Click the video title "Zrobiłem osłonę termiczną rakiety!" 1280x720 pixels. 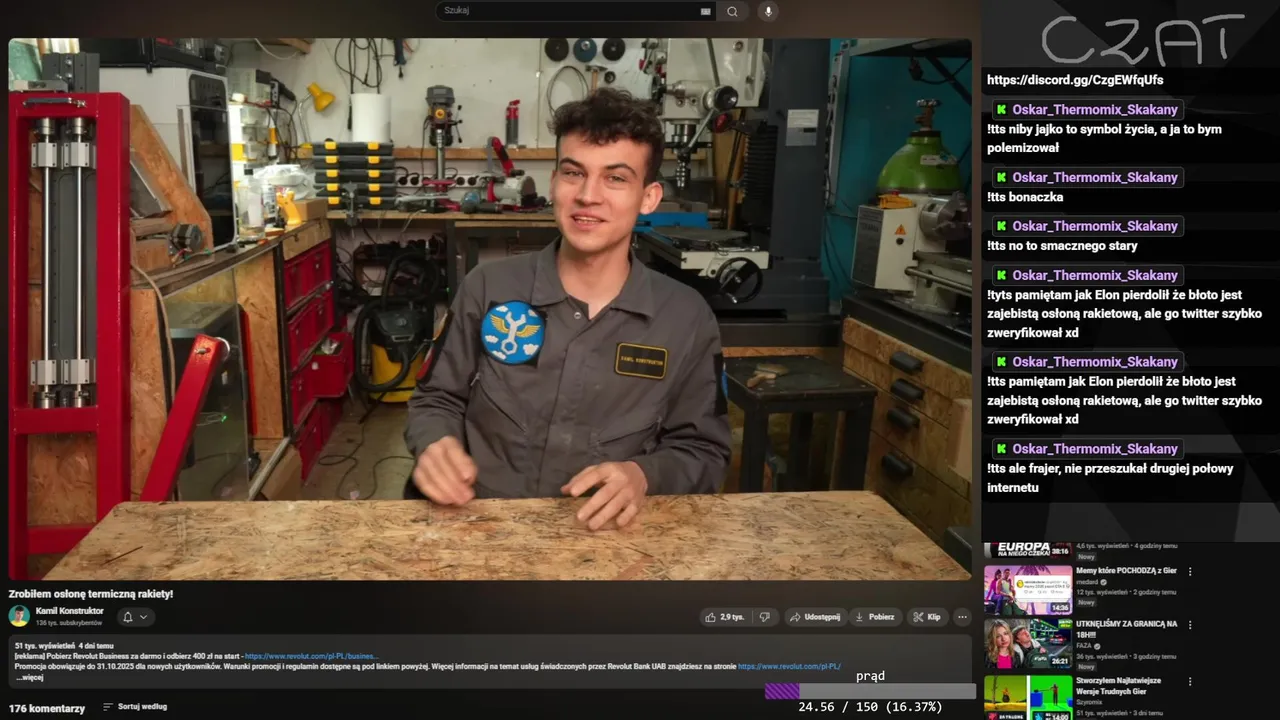(91, 594)
